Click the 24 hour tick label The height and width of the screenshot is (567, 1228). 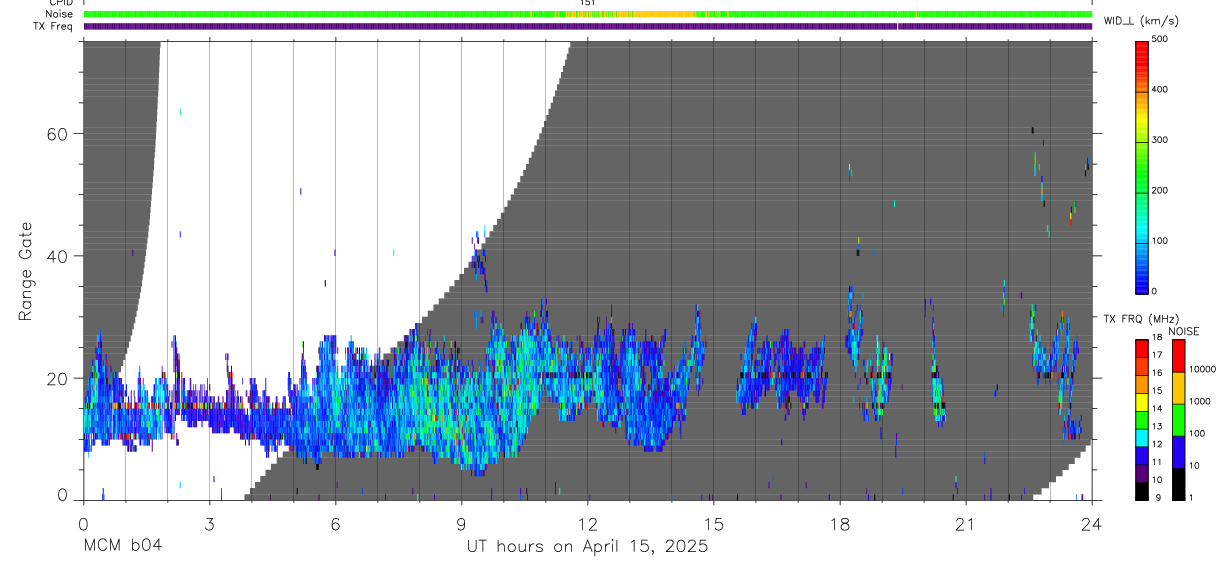coord(1092,523)
